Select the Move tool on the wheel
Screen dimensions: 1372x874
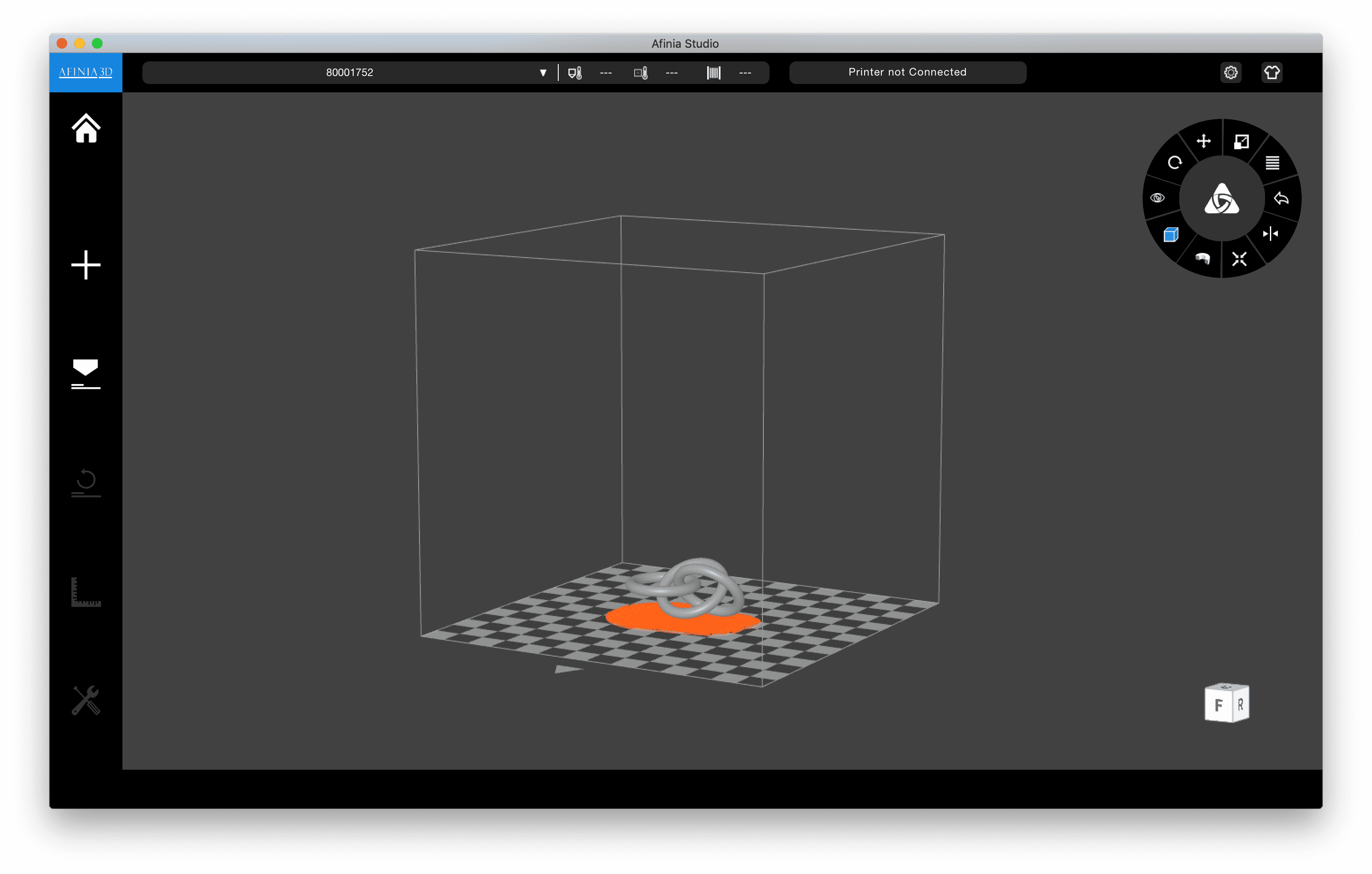coord(1203,141)
